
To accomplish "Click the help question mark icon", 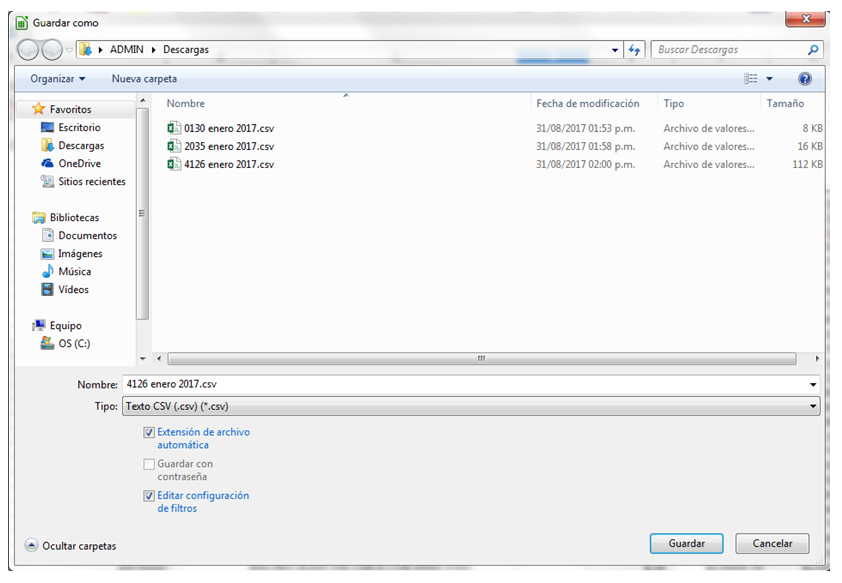I will (805, 79).
